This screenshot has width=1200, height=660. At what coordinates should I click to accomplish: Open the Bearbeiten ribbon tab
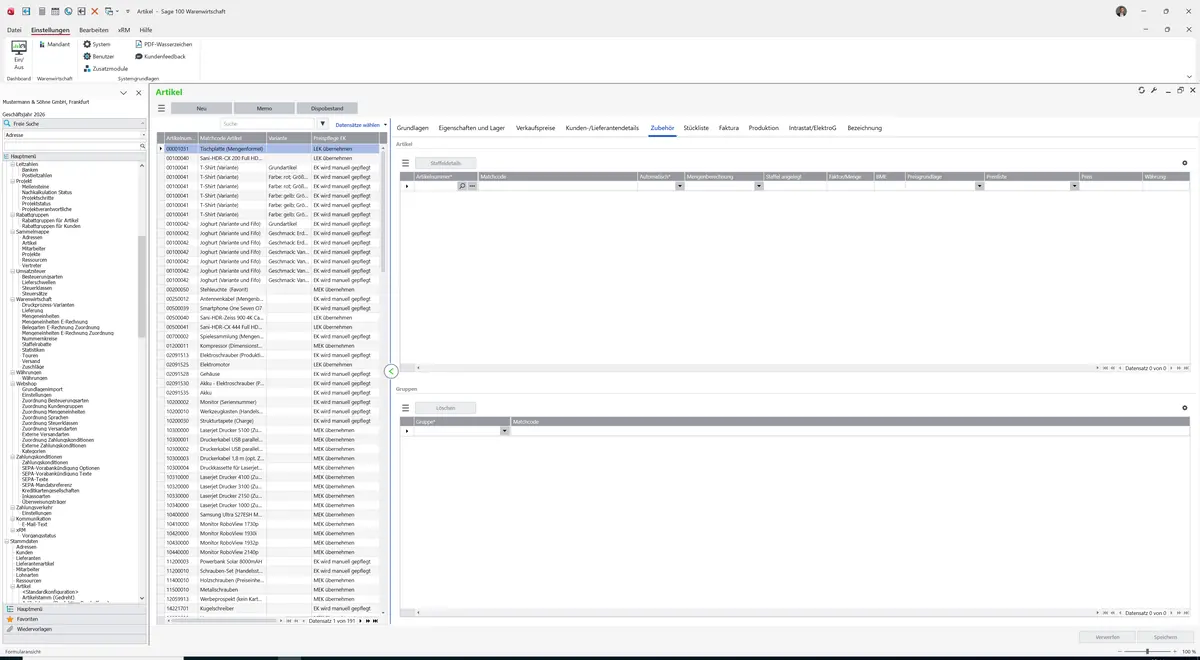94,30
